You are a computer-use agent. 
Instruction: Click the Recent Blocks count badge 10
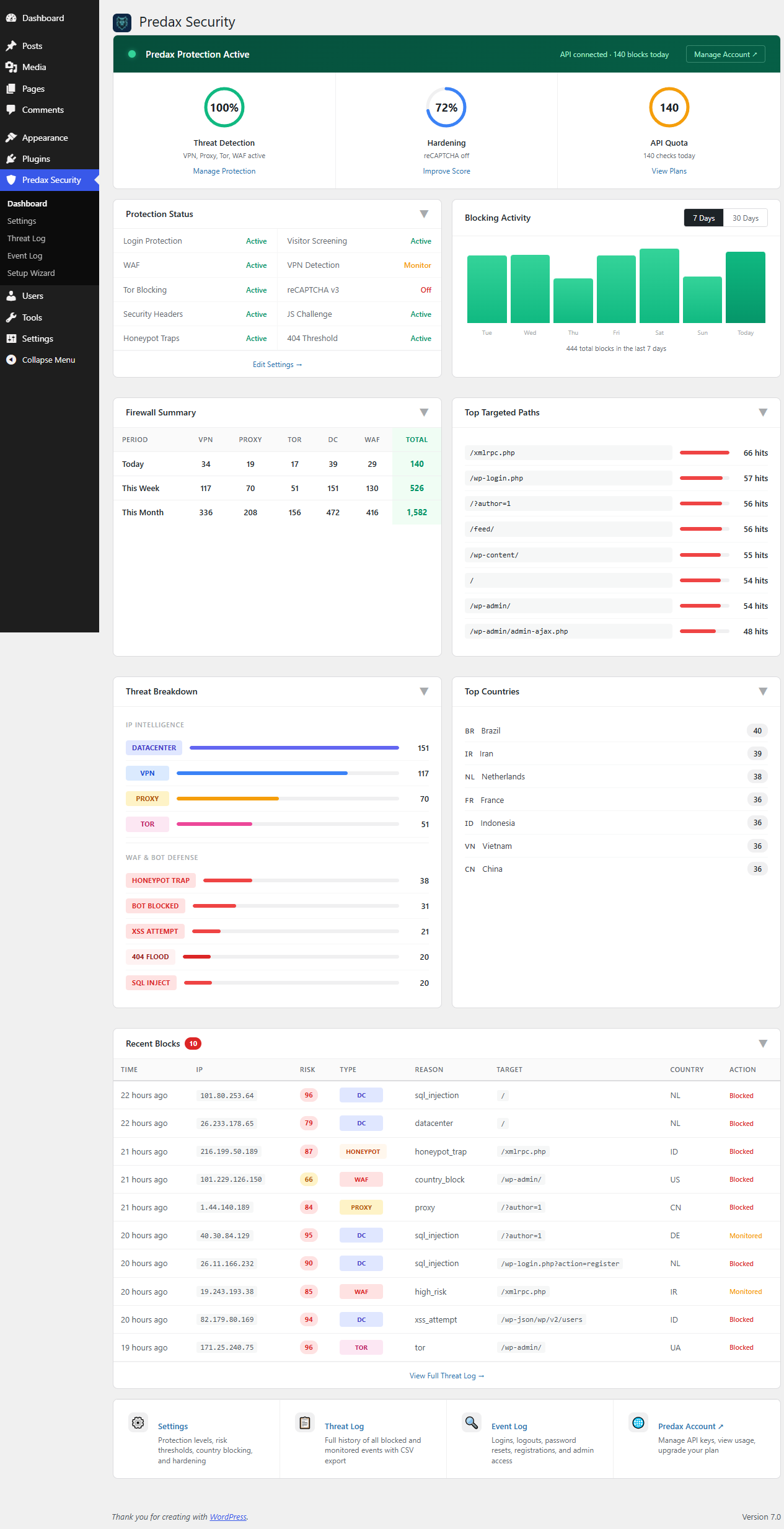(193, 1044)
